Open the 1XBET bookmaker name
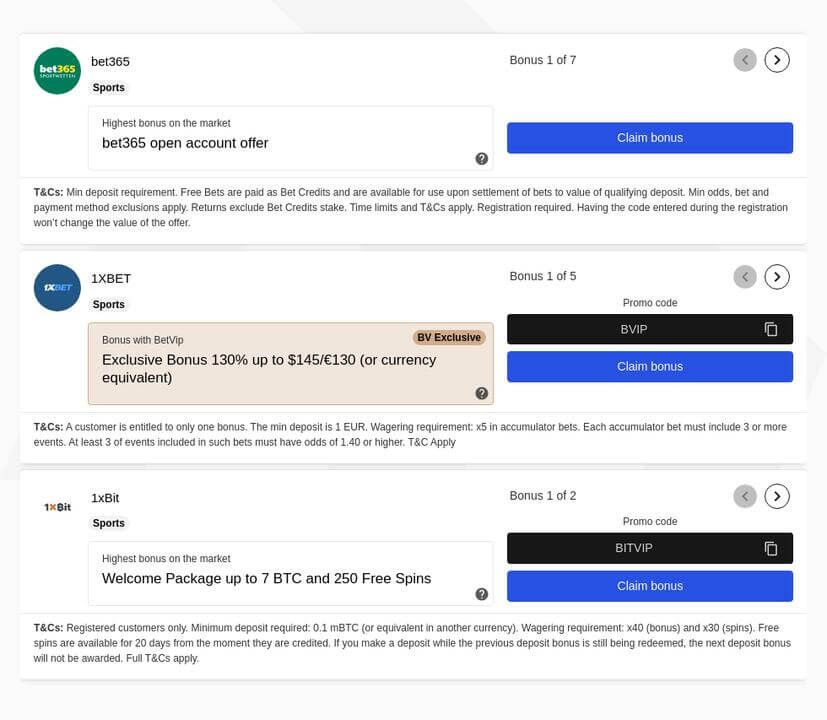The image size is (827, 720). [x=111, y=279]
